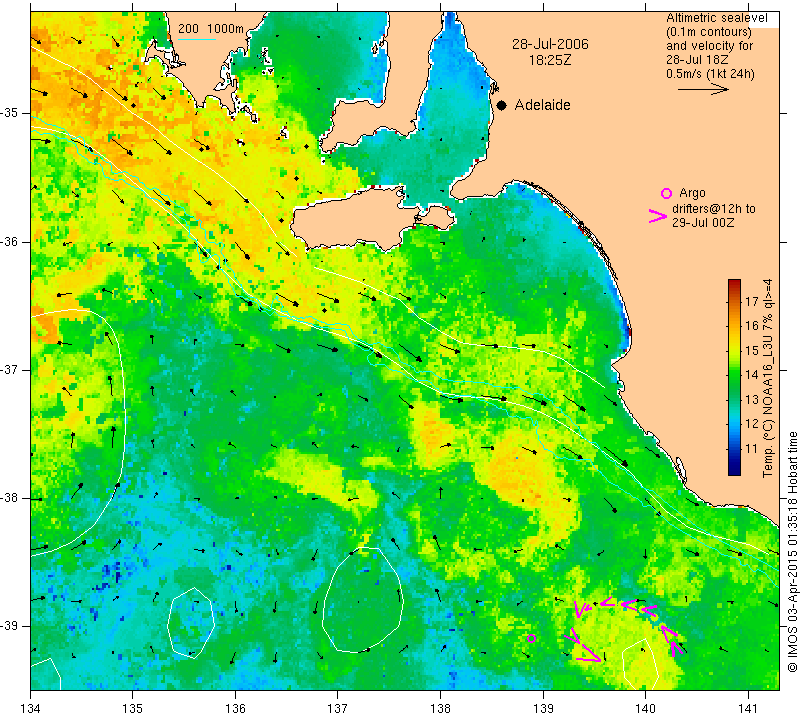
Task: Click the magenta Argo circle legend symbol
Action: (x=666, y=193)
